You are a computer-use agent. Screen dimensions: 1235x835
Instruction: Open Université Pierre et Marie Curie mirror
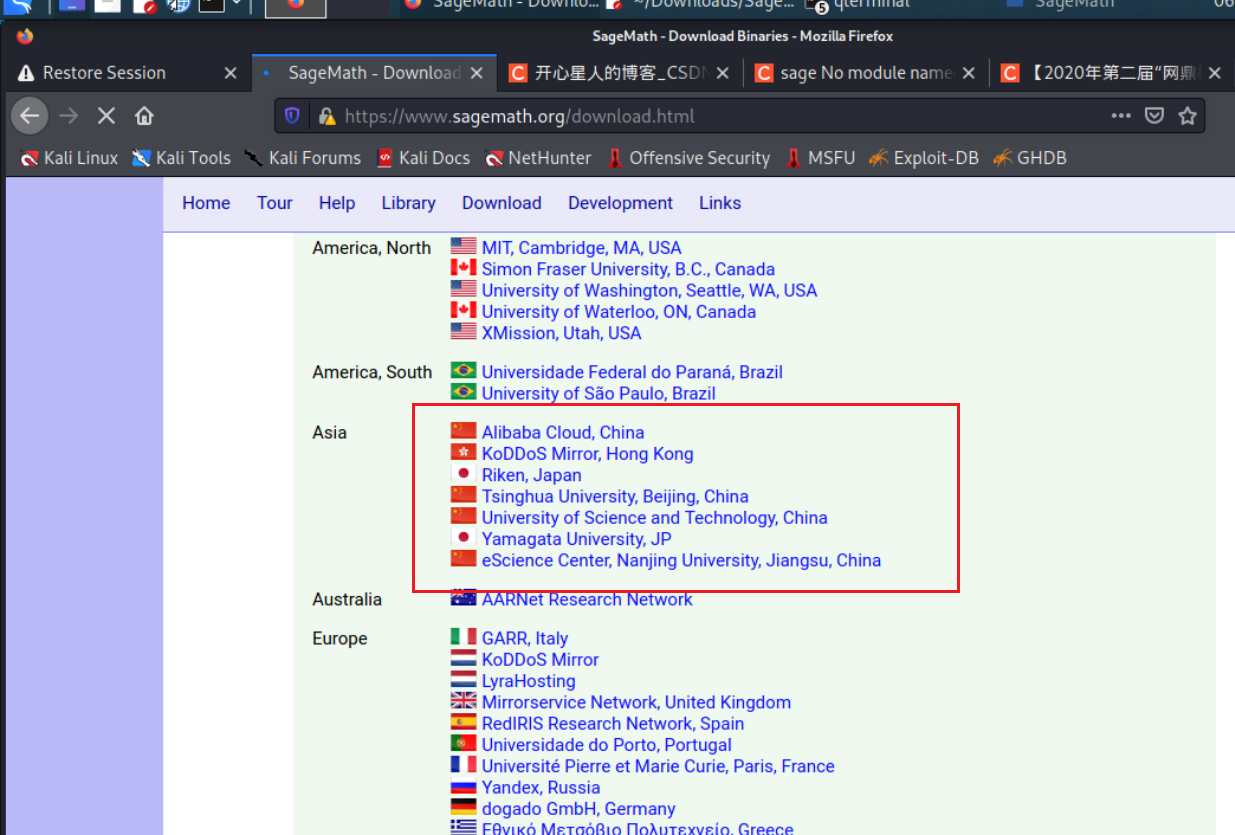click(x=658, y=766)
